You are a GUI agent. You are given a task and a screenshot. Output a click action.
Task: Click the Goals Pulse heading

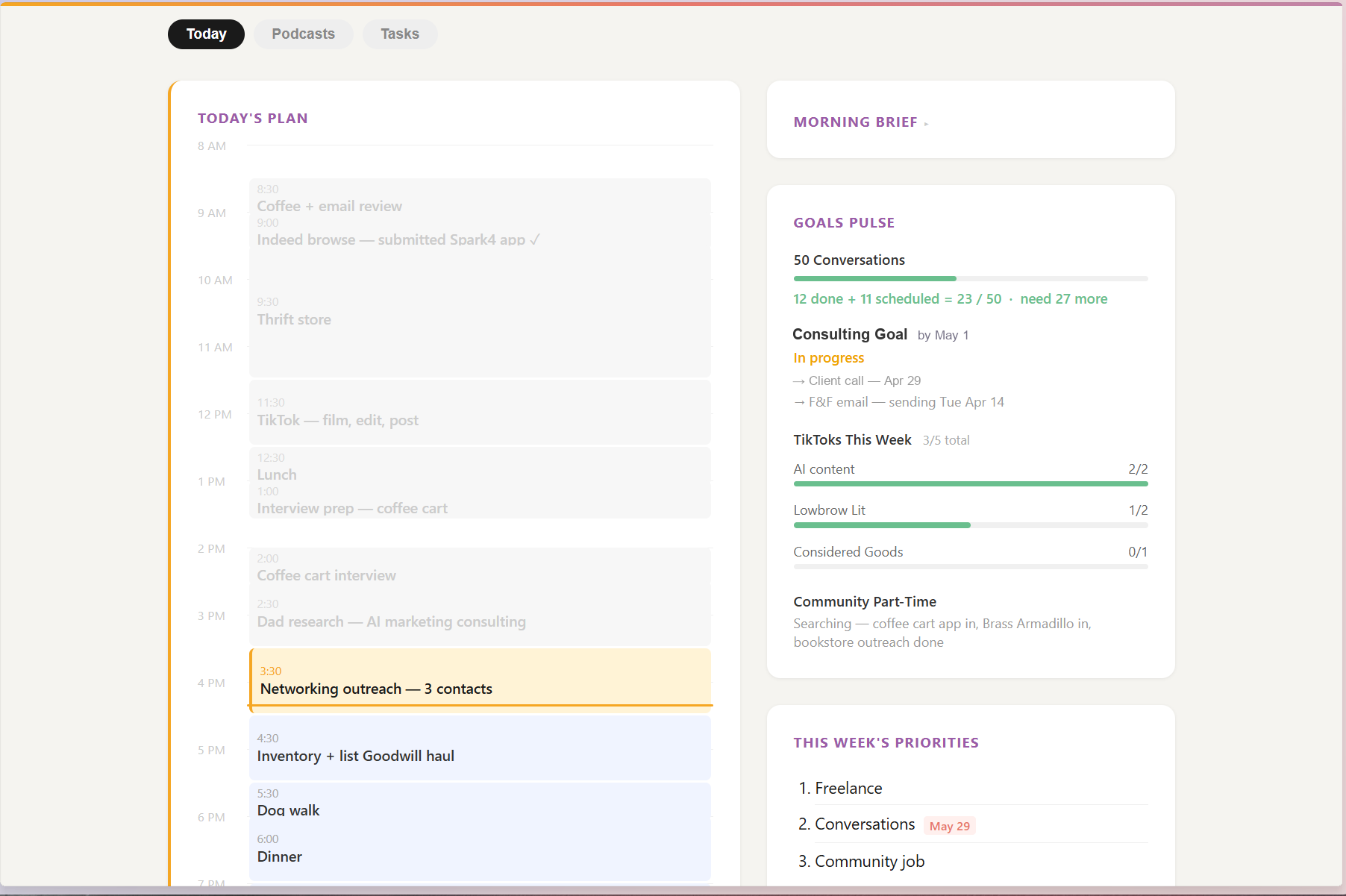click(x=844, y=223)
